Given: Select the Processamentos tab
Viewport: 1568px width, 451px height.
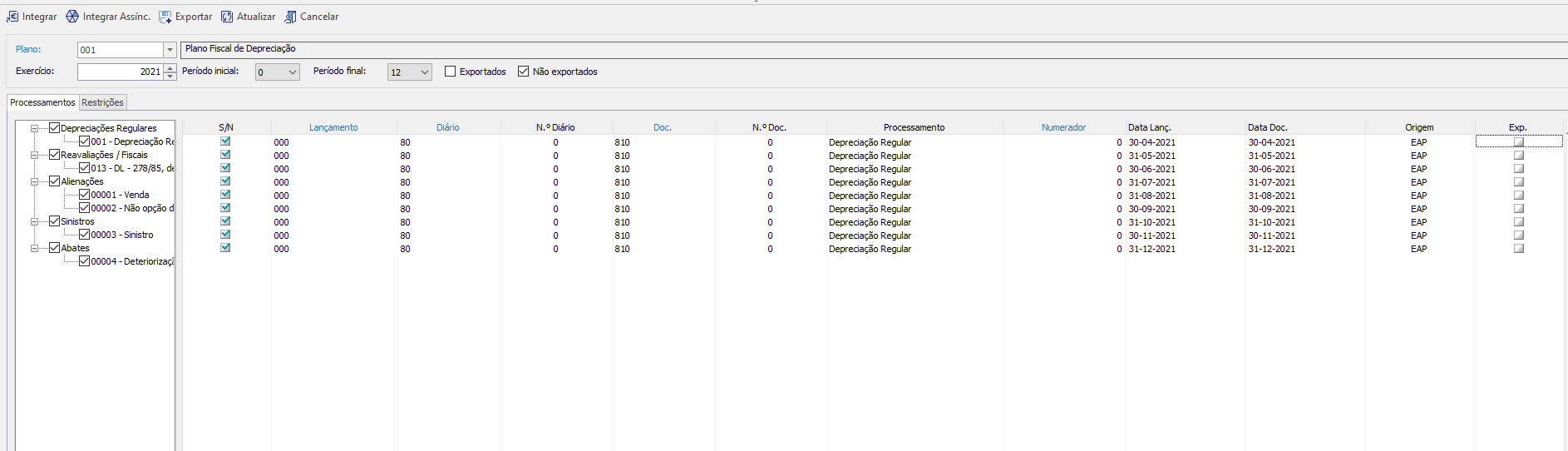Looking at the screenshot, I should coord(42,102).
